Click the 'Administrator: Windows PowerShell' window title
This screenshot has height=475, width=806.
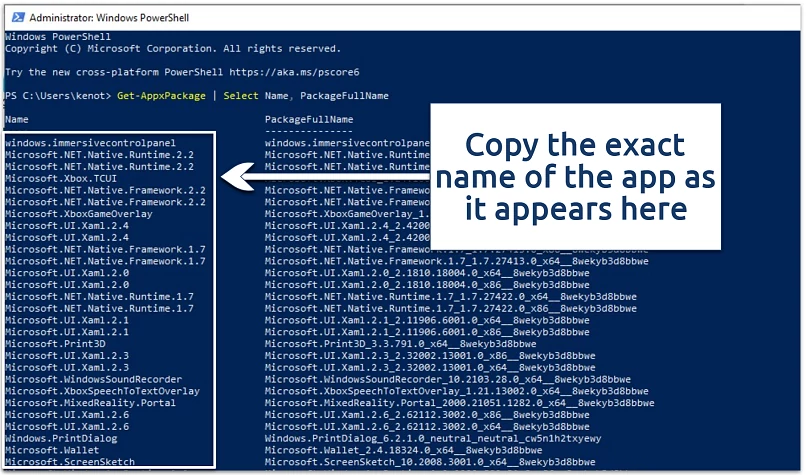pyautogui.click(x=109, y=17)
